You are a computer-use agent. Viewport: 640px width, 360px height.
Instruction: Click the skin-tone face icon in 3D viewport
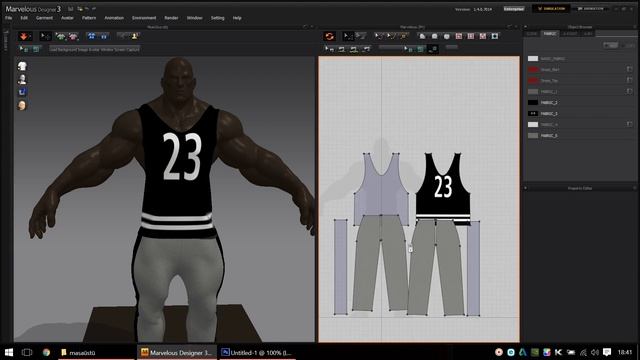[x=22, y=105]
